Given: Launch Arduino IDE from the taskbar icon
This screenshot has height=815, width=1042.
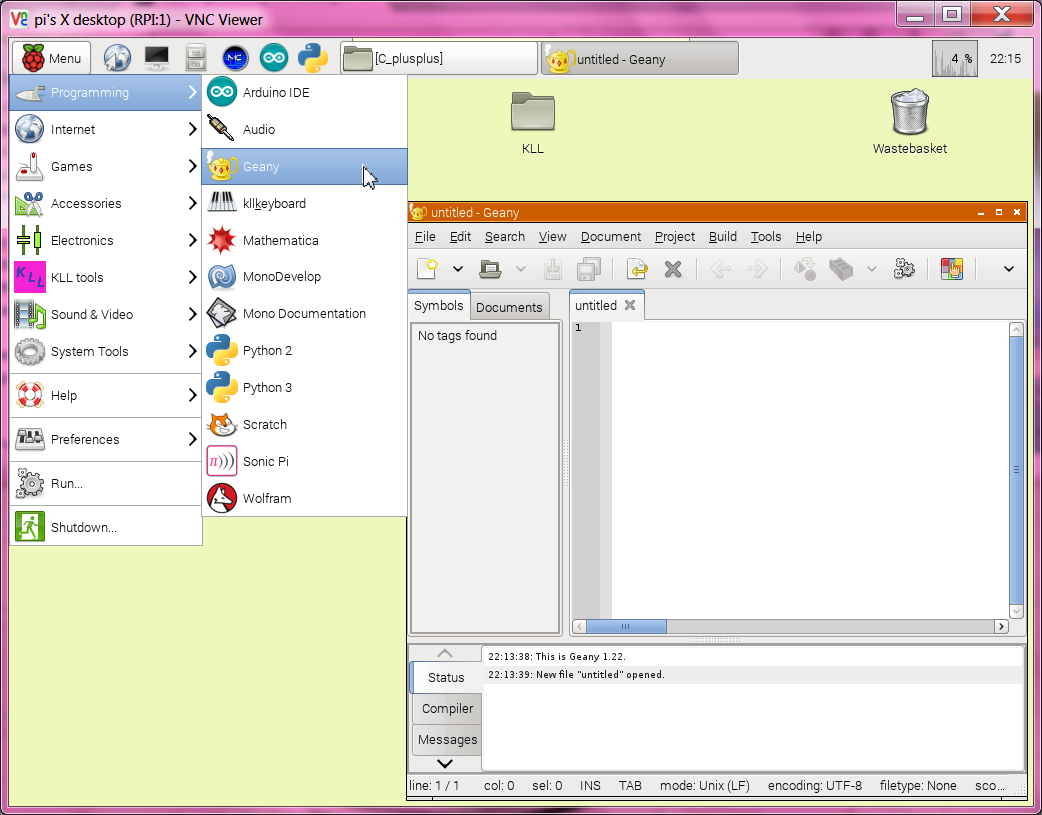Looking at the screenshot, I should tap(274, 59).
